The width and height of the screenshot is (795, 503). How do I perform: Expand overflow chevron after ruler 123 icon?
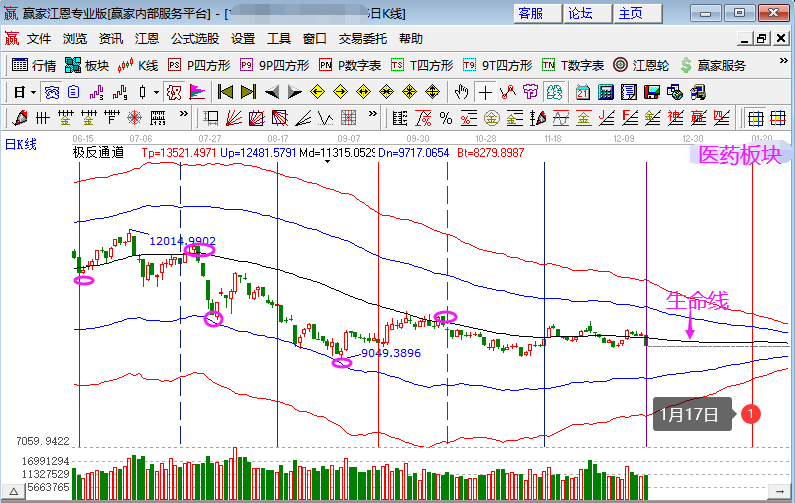tap(184, 114)
